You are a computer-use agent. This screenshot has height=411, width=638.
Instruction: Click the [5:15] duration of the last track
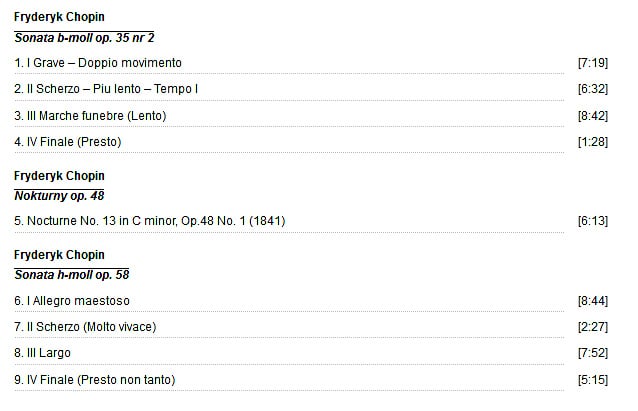click(593, 380)
